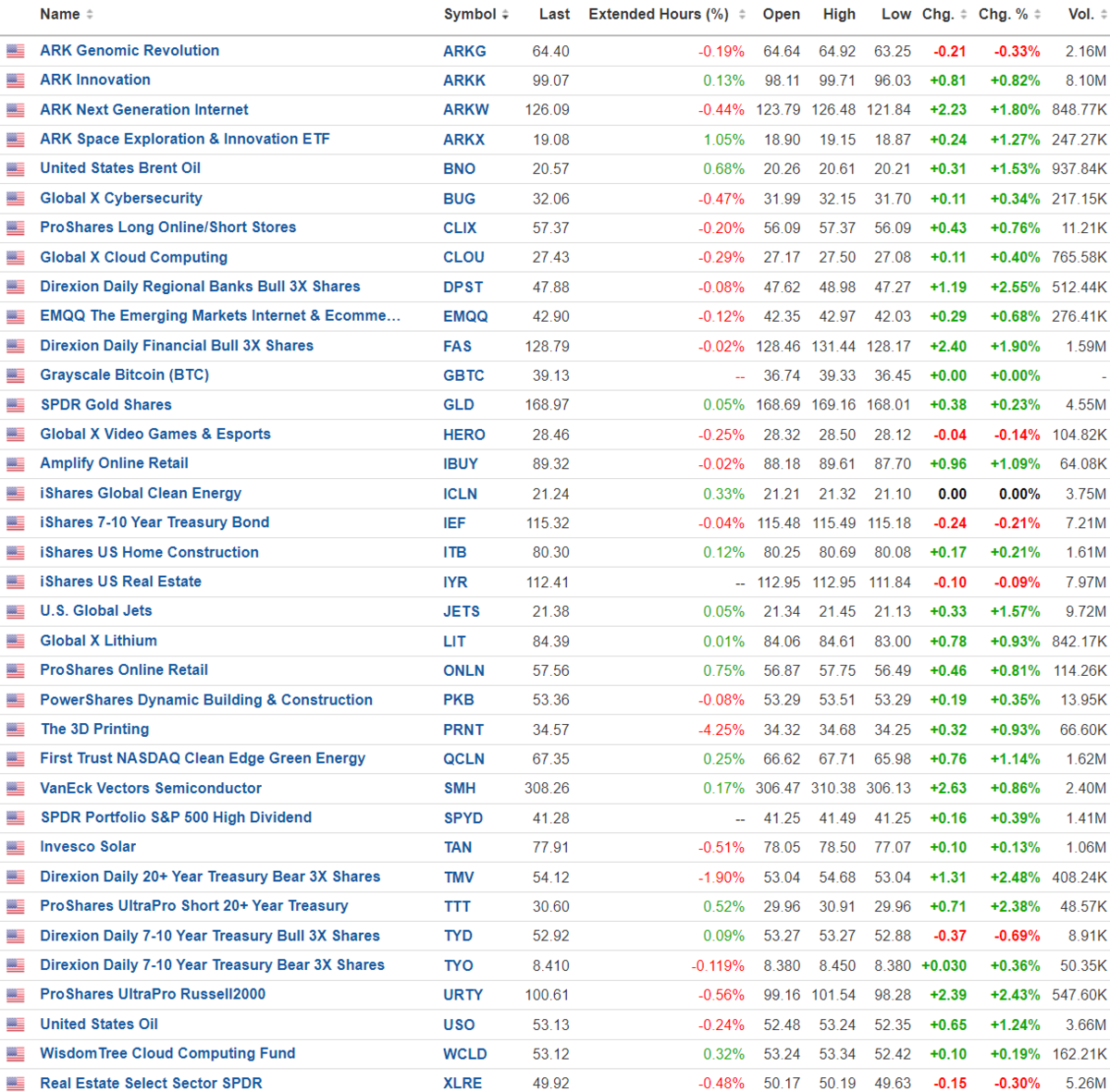Click the US flag icon beside SPDR Gold Shares
1110x1092 pixels.
(15, 406)
